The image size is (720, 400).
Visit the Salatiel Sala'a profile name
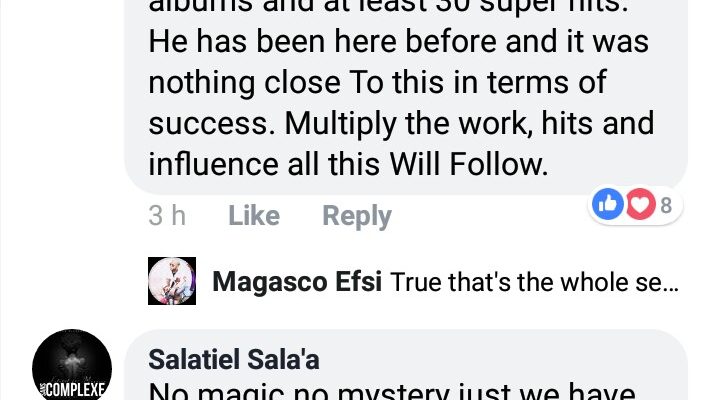tap(234, 359)
